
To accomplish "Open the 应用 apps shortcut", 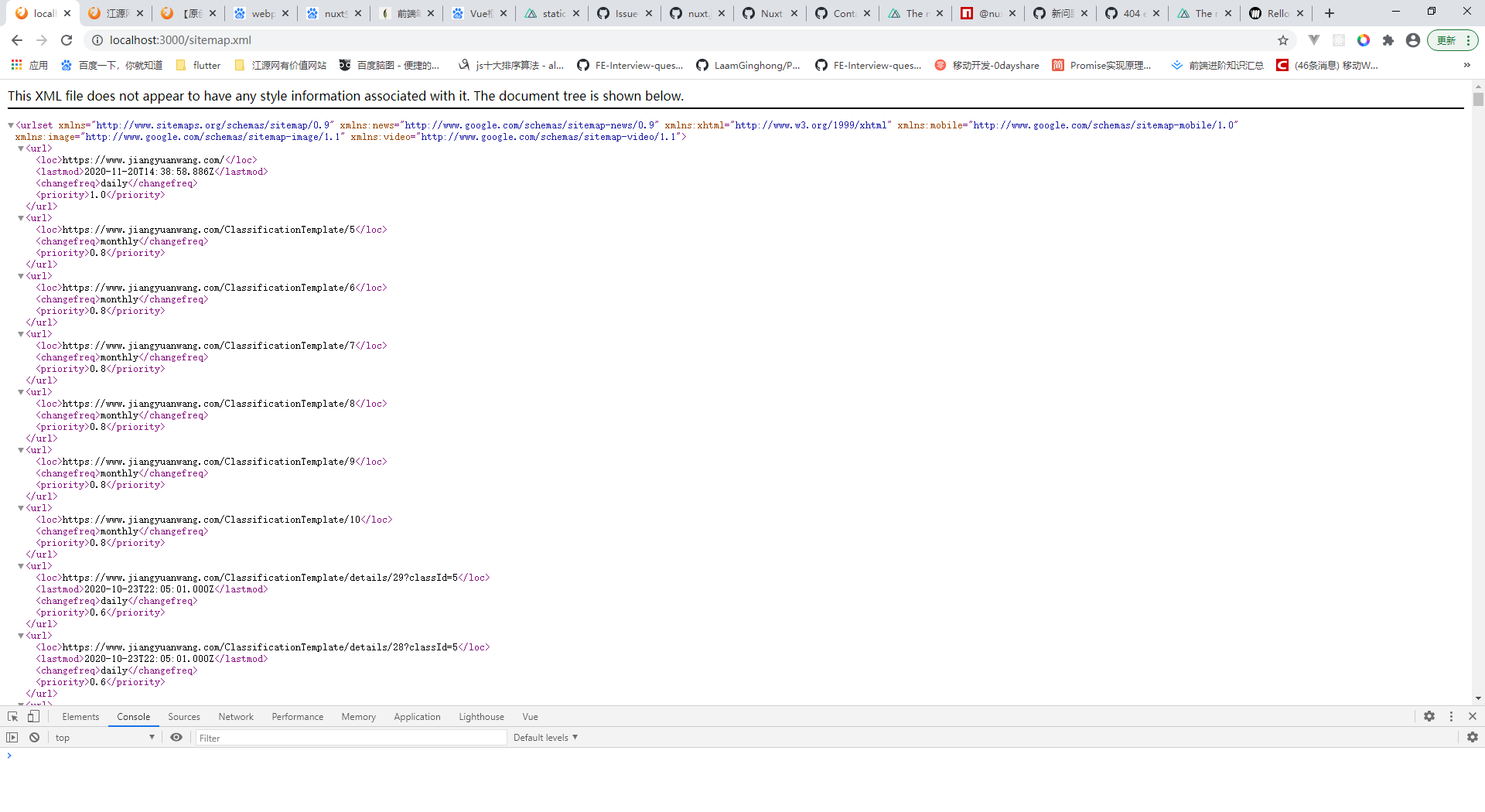I will pyautogui.click(x=29, y=66).
